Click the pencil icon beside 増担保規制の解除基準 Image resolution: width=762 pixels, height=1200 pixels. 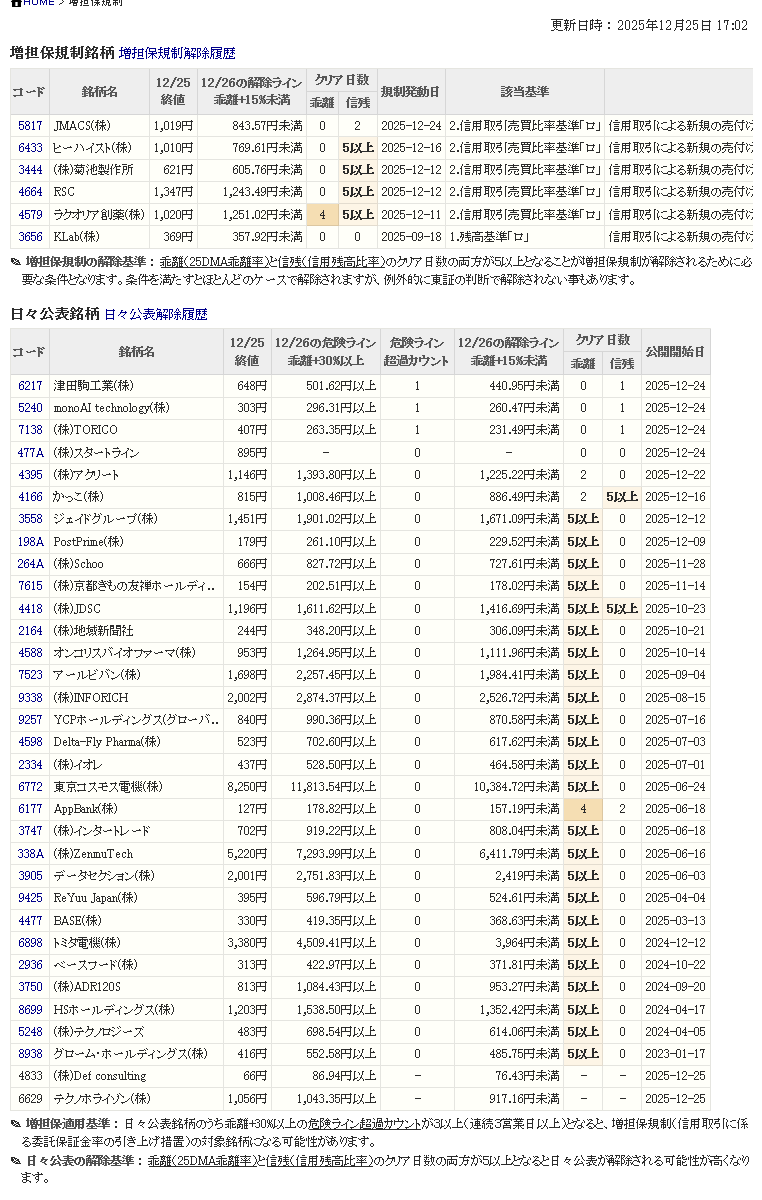(15, 262)
